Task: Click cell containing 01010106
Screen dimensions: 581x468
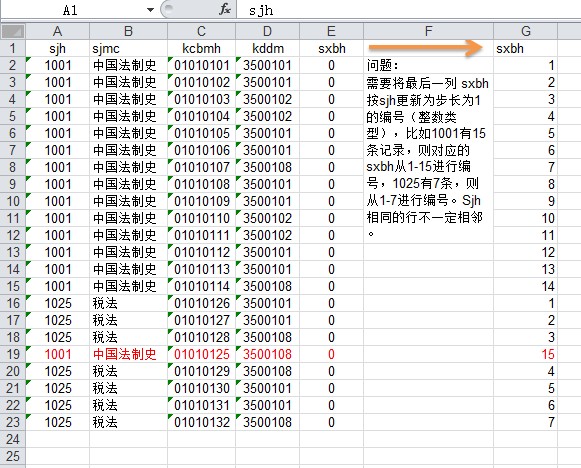Action: coord(201,150)
